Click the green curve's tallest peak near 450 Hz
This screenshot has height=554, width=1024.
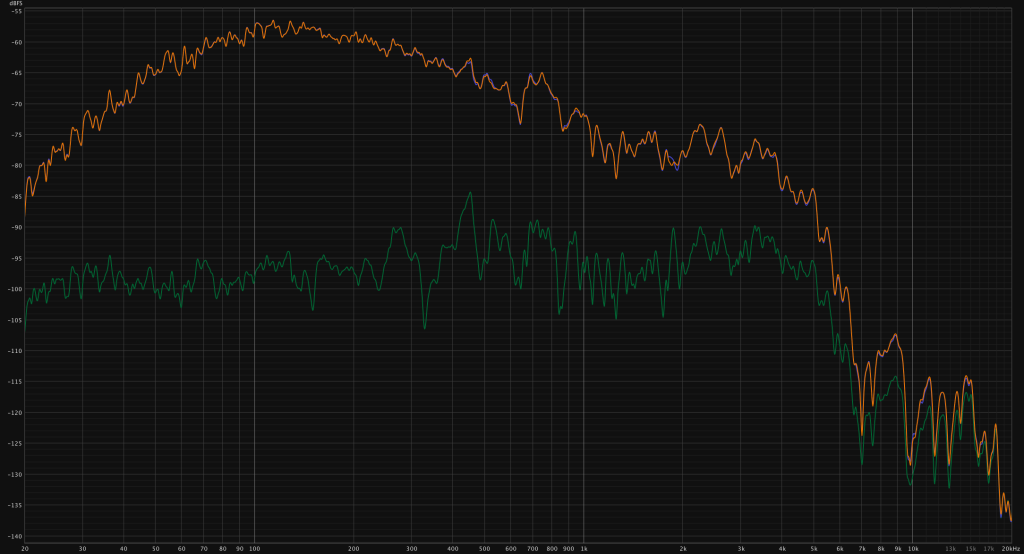pyautogui.click(x=468, y=193)
